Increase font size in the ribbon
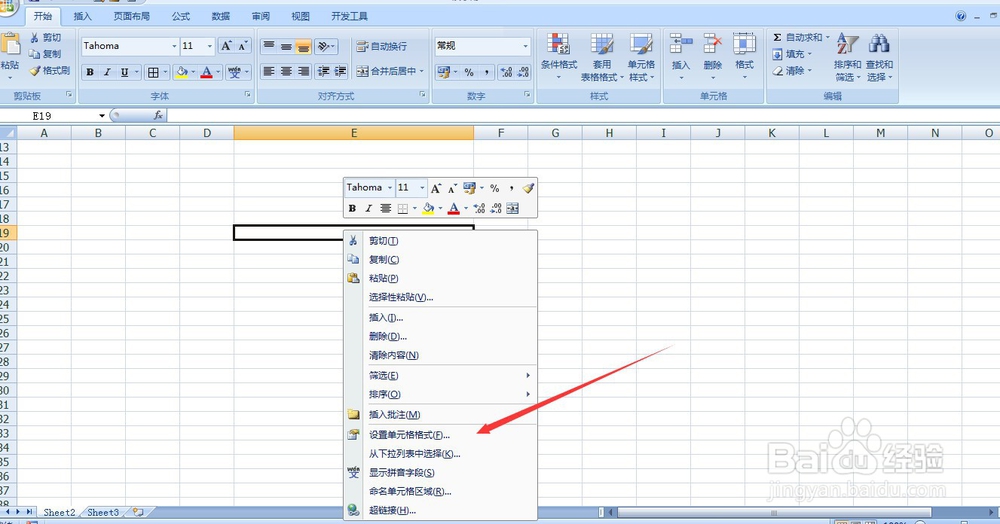This screenshot has height=524, width=1000. 226,46
